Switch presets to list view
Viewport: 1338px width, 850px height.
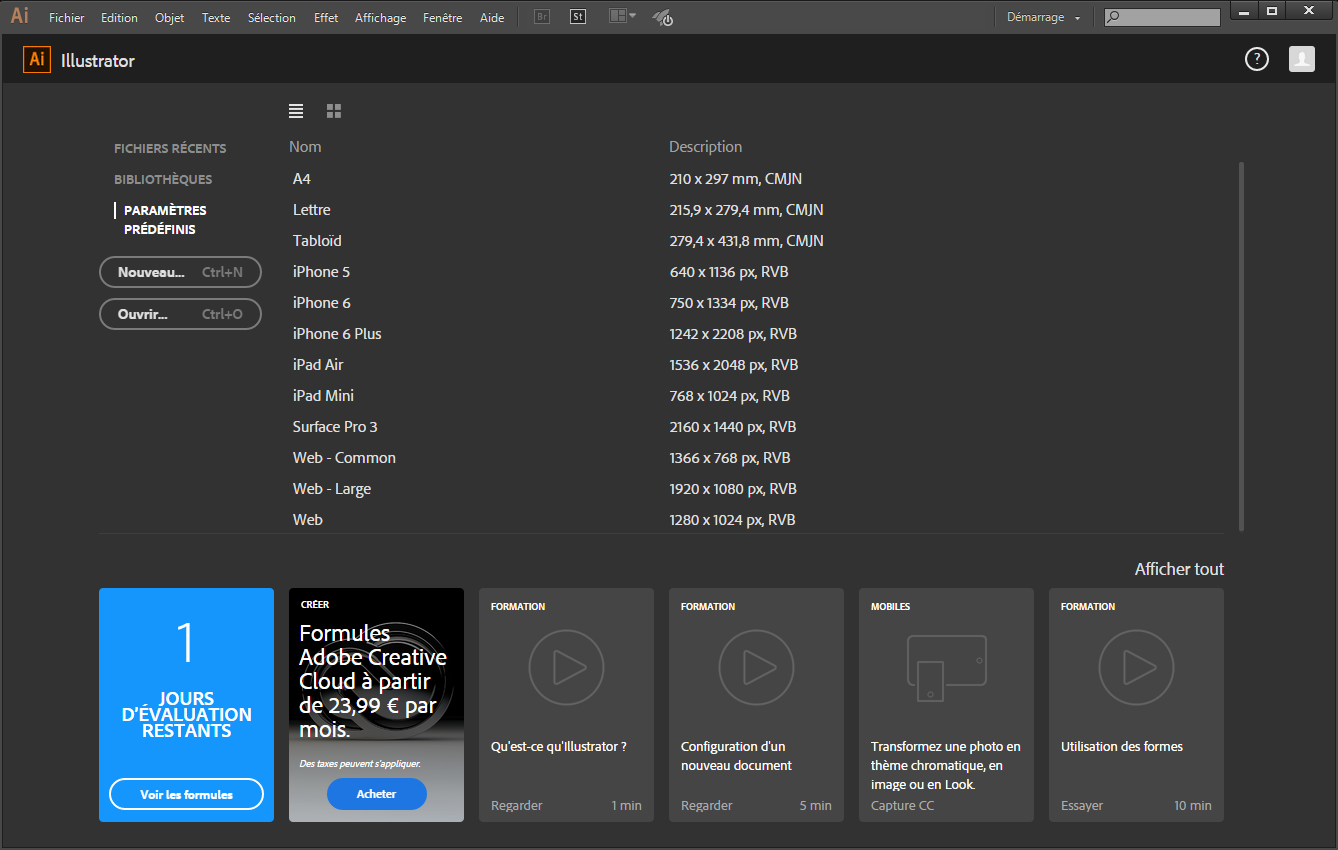pyautogui.click(x=296, y=110)
